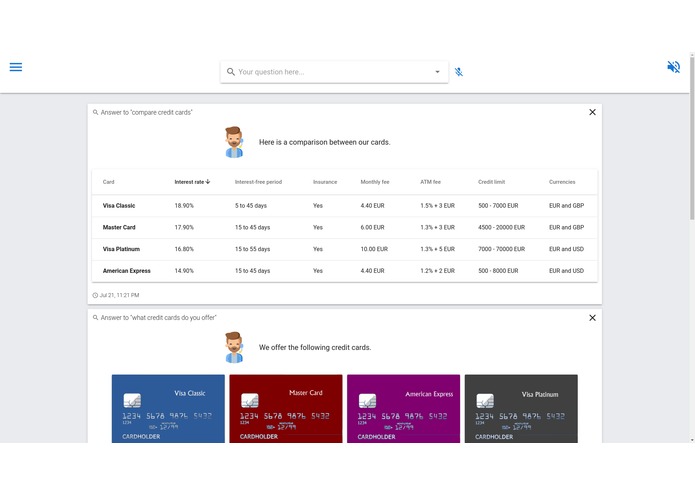The height and width of the screenshot is (494, 695).
Task: Click 'Answer to what credit cards do you offer' title
Action: click(x=158, y=318)
